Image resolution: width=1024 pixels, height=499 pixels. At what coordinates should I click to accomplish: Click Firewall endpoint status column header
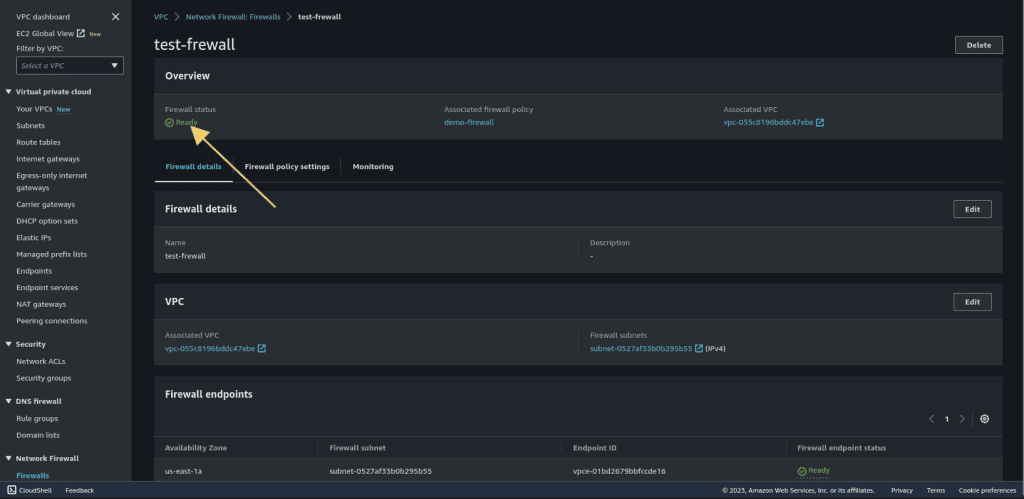pos(842,448)
